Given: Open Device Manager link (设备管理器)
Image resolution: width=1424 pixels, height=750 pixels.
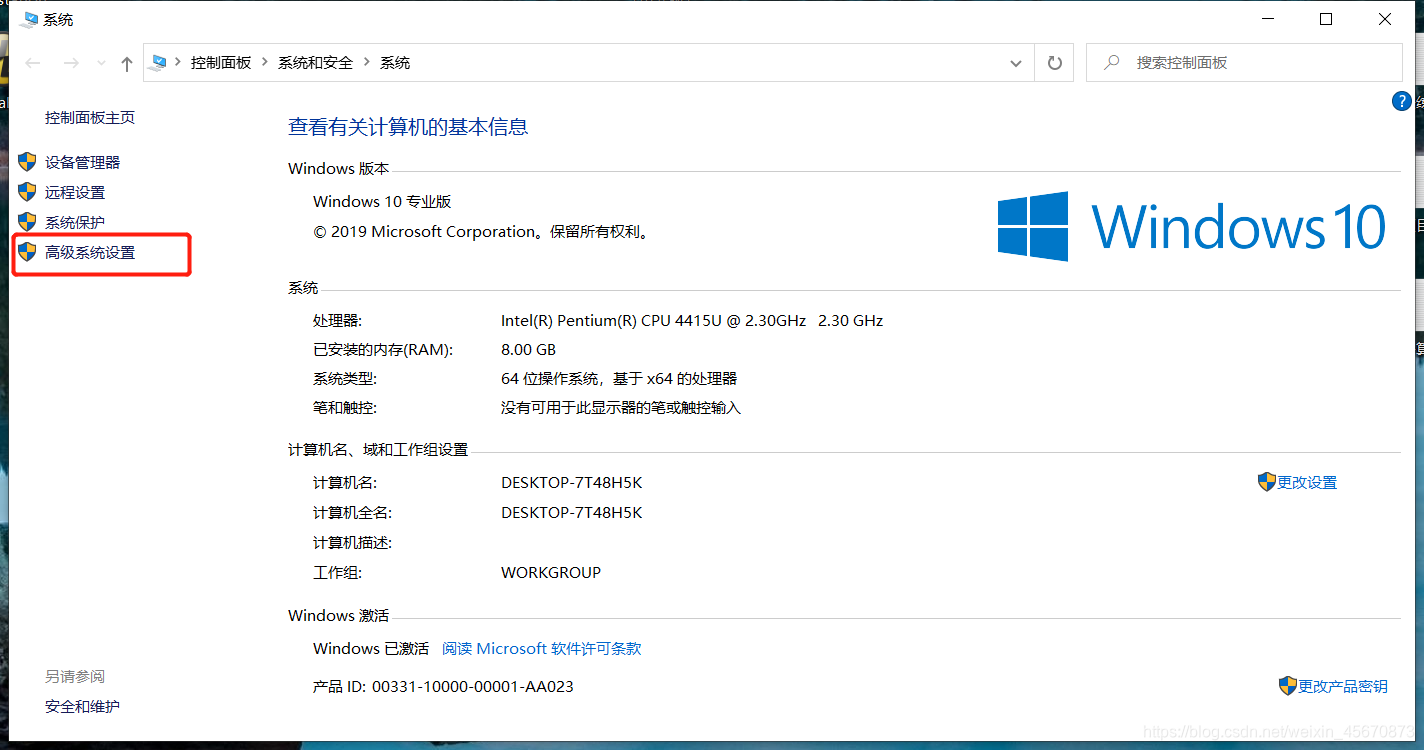Looking at the screenshot, I should coord(82,162).
